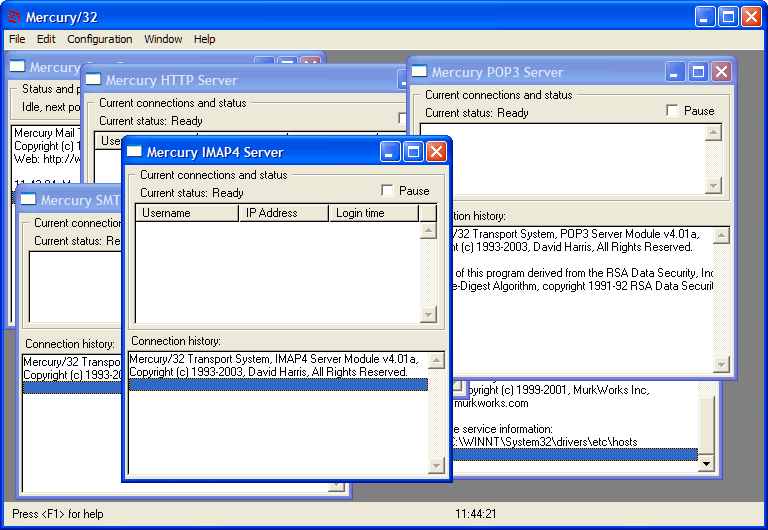The height and width of the screenshot is (530, 768).
Task: Select IMAP4 'Copyright (c) 1993-2003, David Harris' line
Action: pos(278,372)
